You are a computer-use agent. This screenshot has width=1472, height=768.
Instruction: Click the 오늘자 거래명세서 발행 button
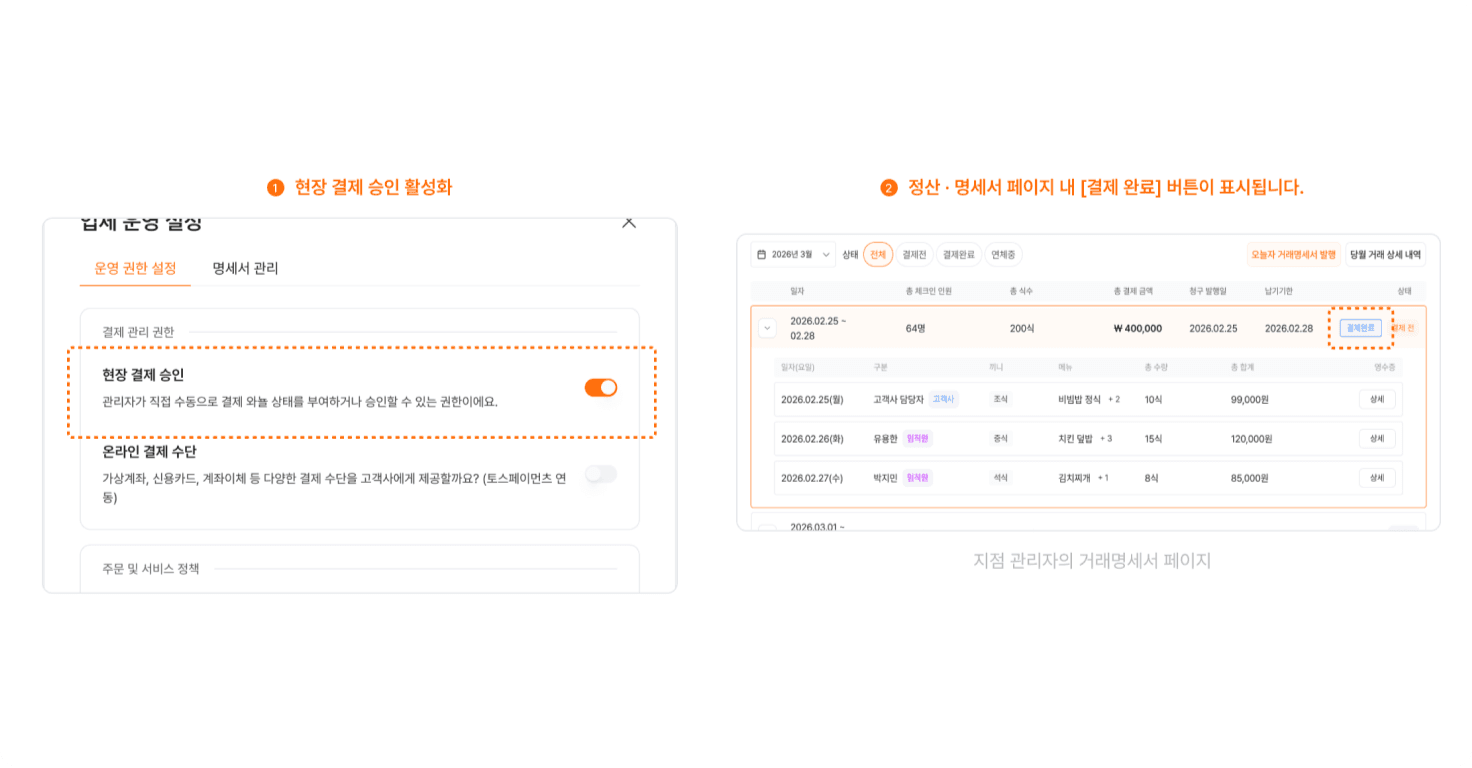tap(1293, 255)
